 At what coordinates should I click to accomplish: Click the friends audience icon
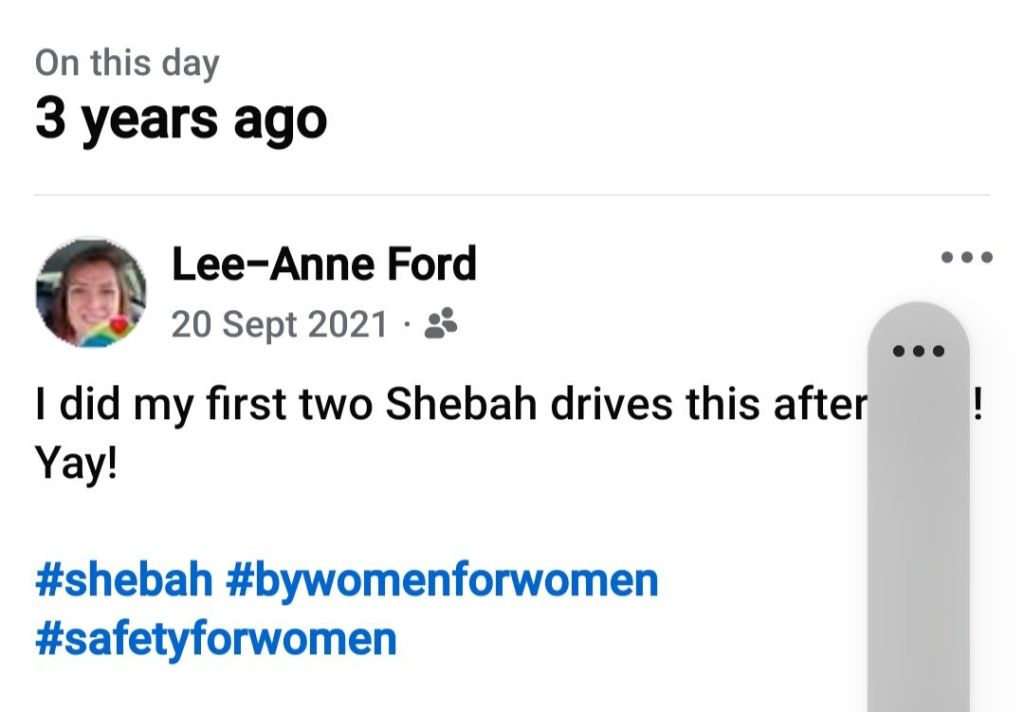click(x=441, y=323)
